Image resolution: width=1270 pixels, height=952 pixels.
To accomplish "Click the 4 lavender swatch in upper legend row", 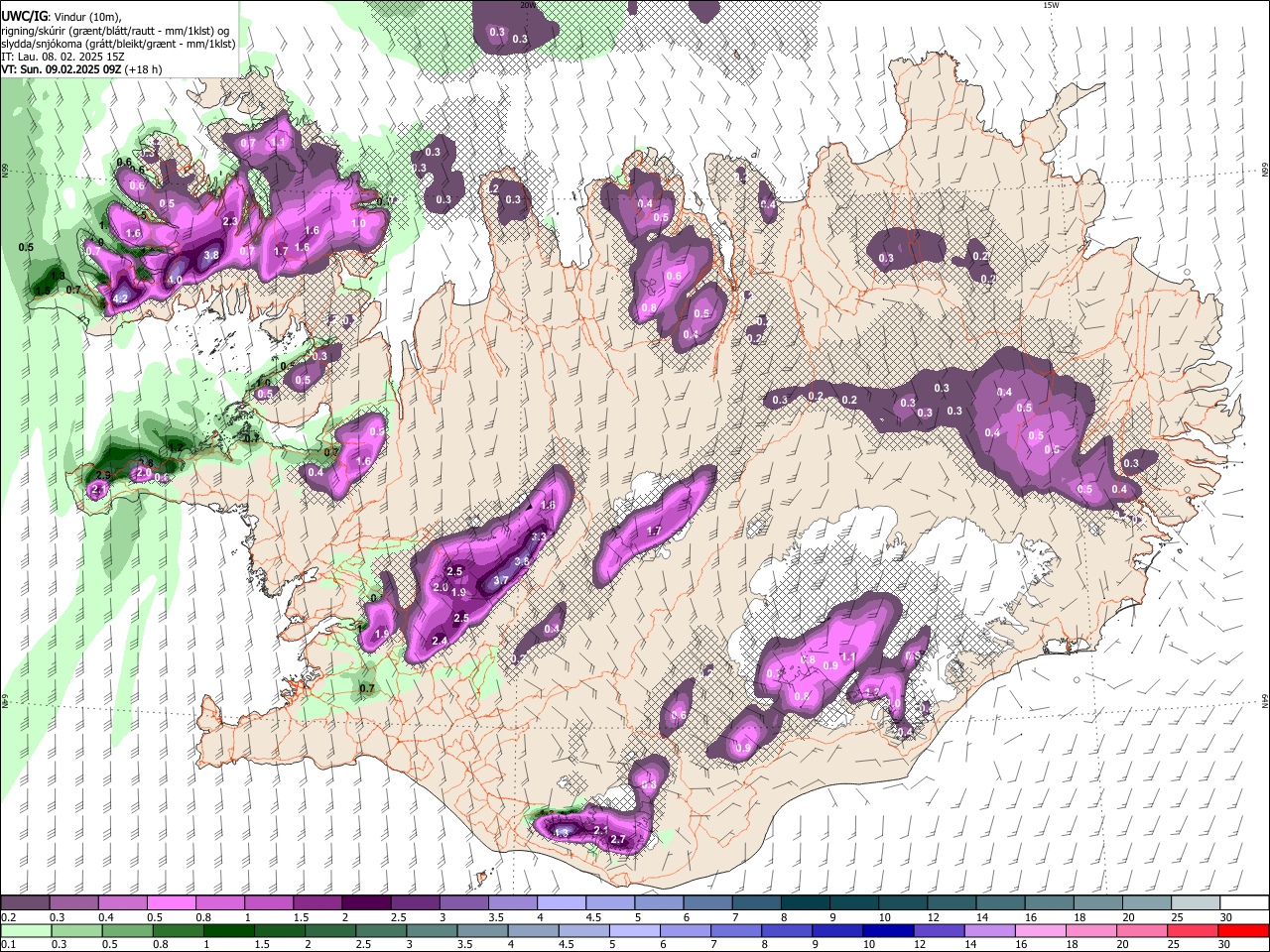I will 560,903.
